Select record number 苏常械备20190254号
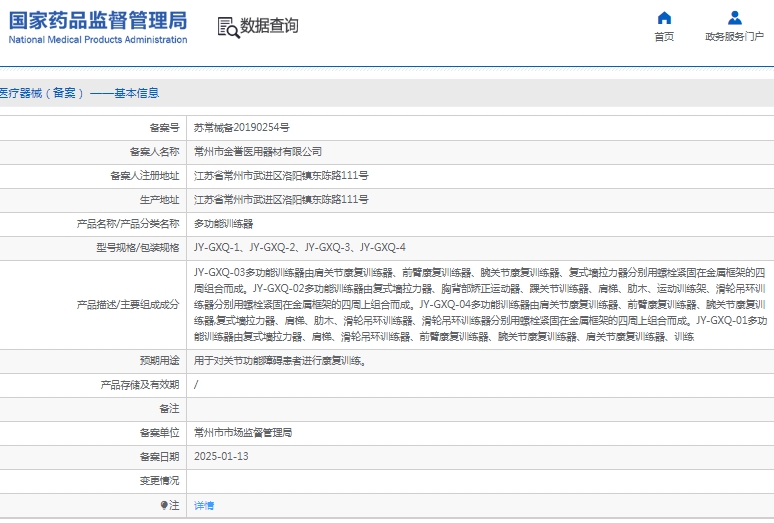This screenshot has height=523, width=774. 241,127
